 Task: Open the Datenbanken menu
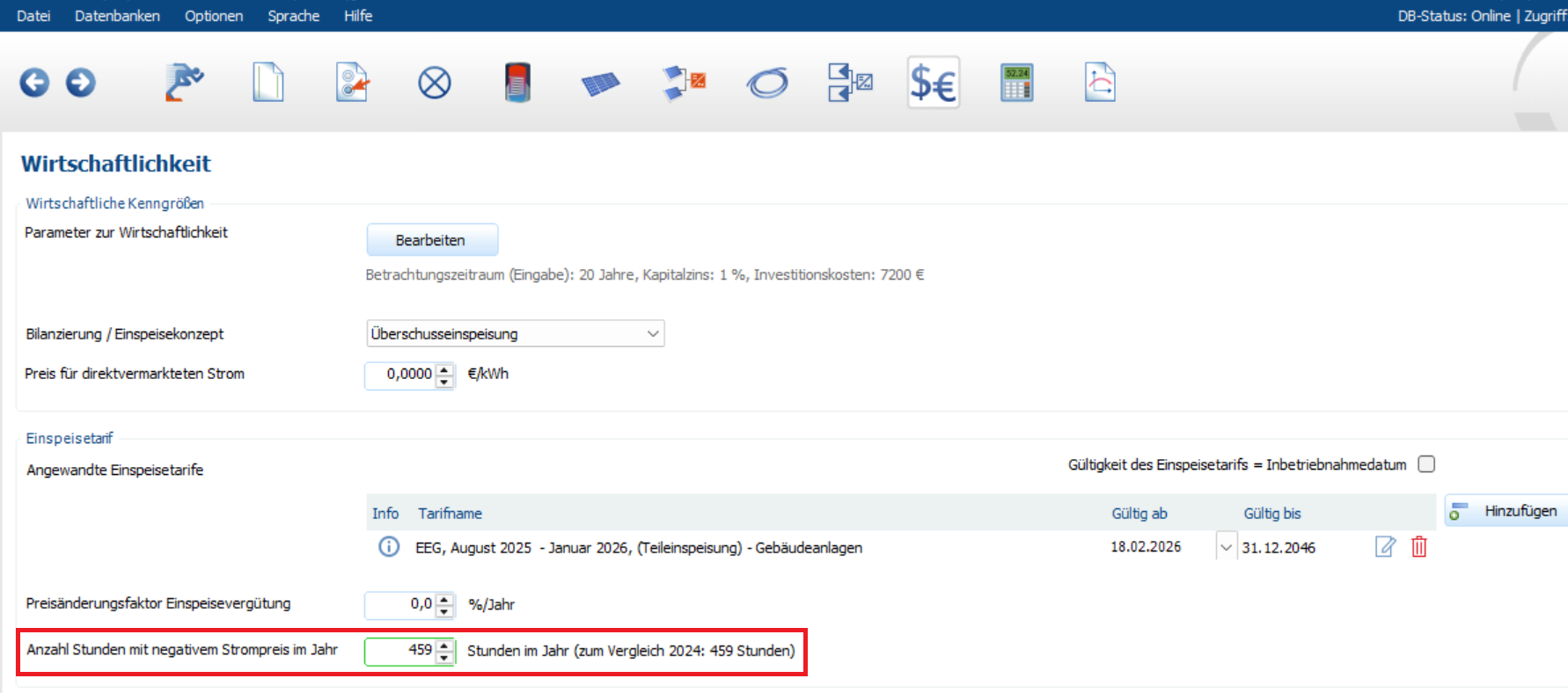point(117,16)
